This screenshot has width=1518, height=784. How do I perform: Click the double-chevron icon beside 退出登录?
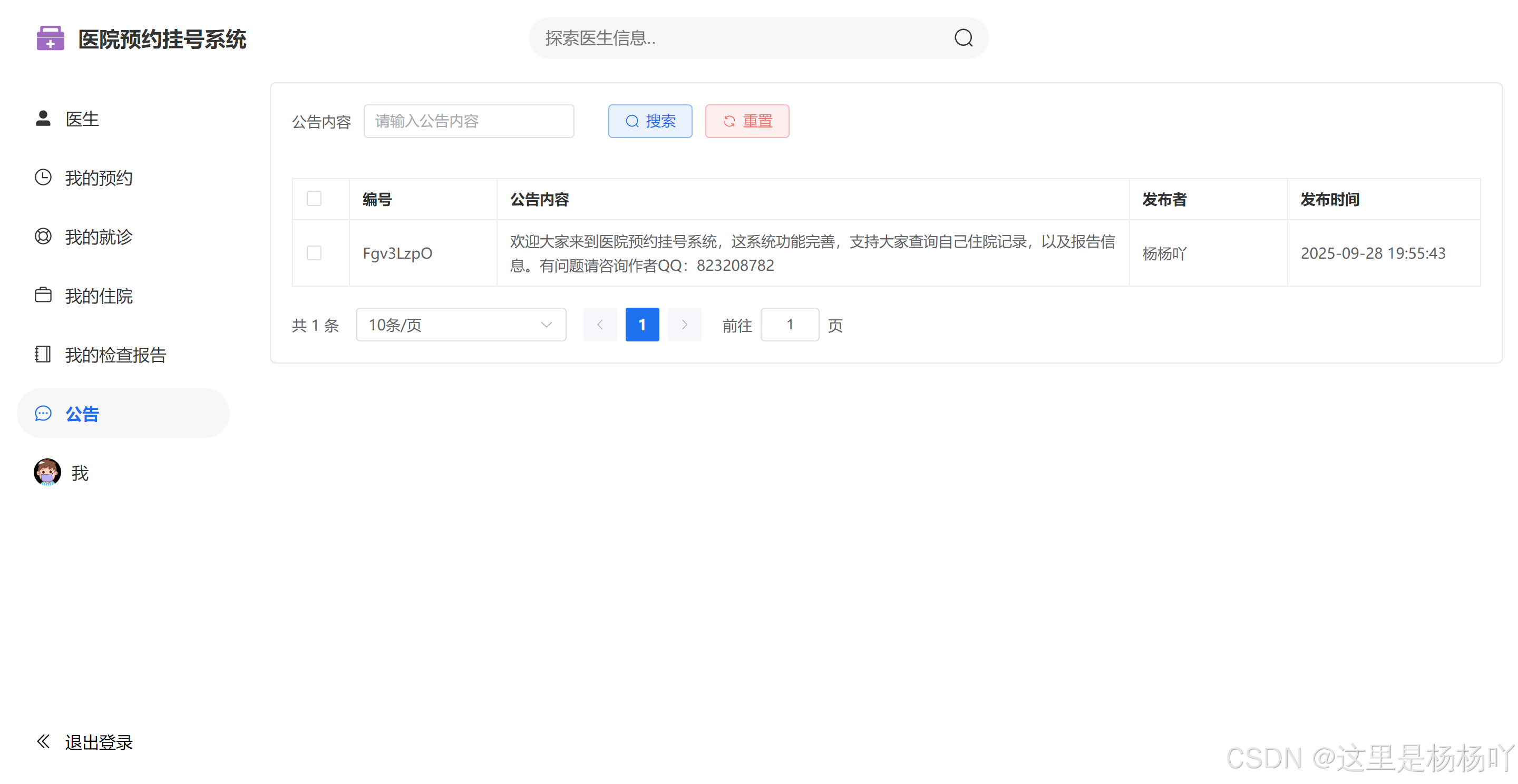point(43,741)
